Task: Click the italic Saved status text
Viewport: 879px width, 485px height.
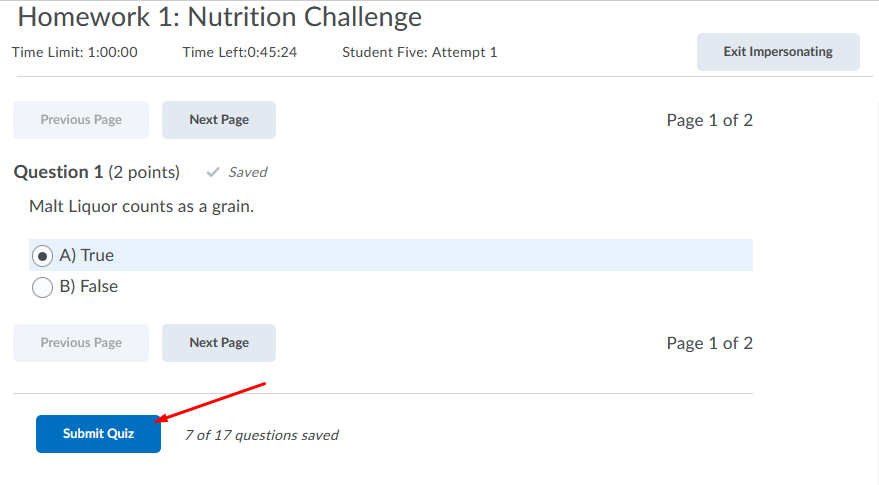Action: [247, 172]
